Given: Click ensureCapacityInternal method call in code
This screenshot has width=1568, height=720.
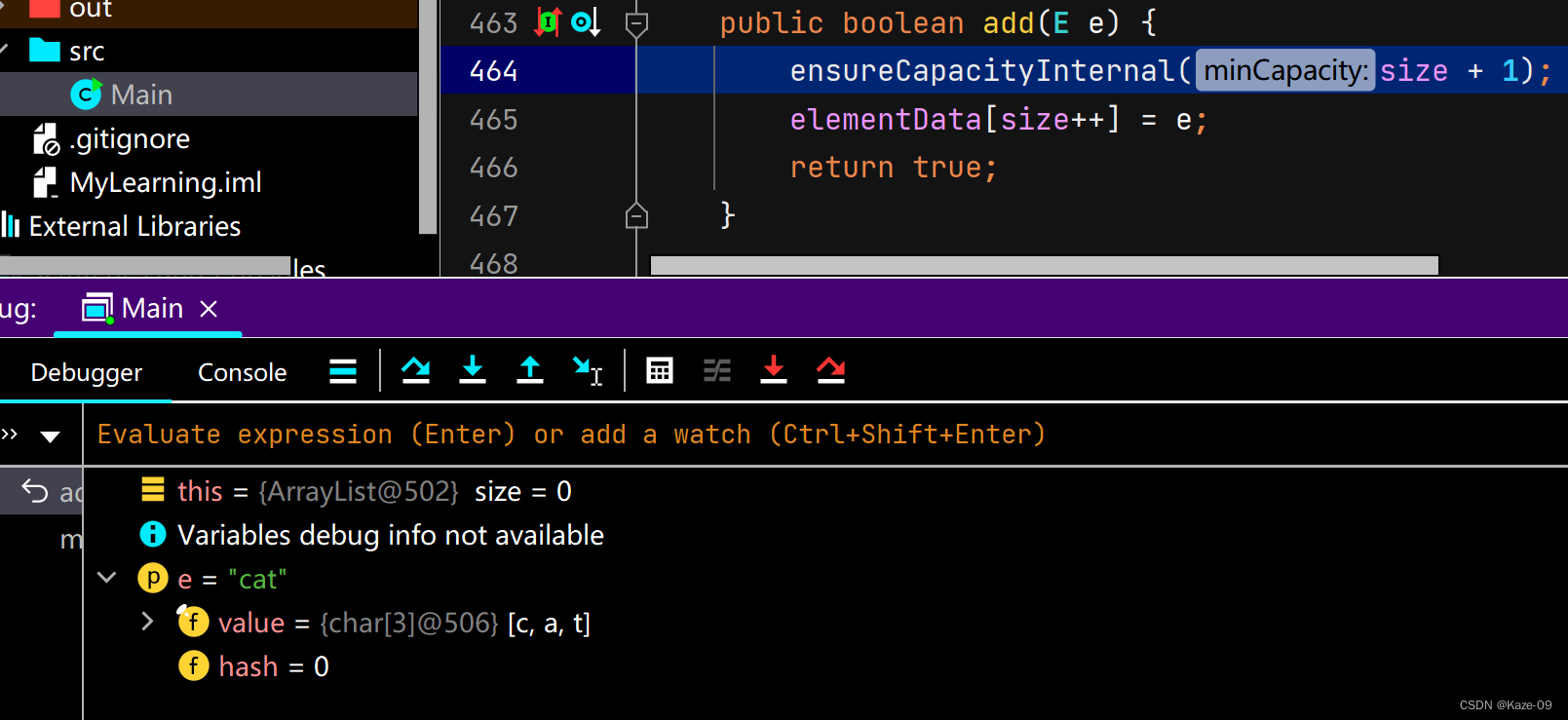Looking at the screenshot, I should (981, 70).
